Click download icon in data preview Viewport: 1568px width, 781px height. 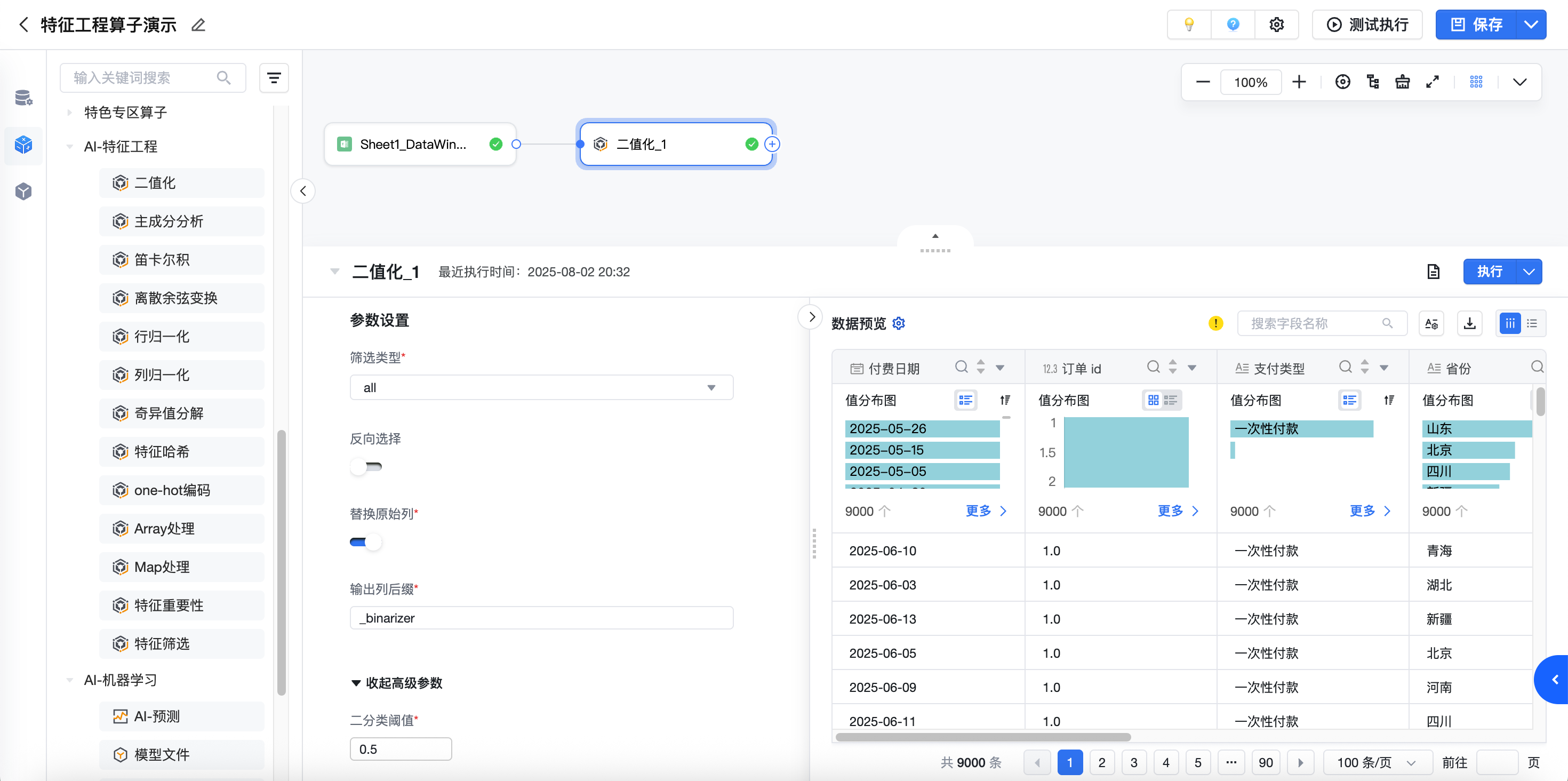tap(1469, 323)
